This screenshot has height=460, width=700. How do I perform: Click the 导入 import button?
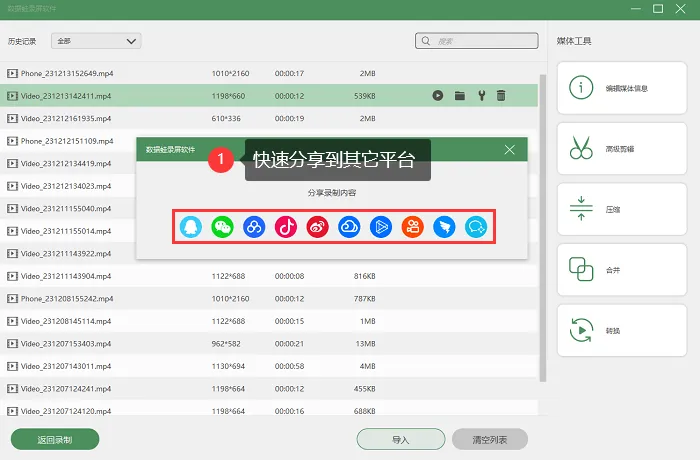coord(401,439)
